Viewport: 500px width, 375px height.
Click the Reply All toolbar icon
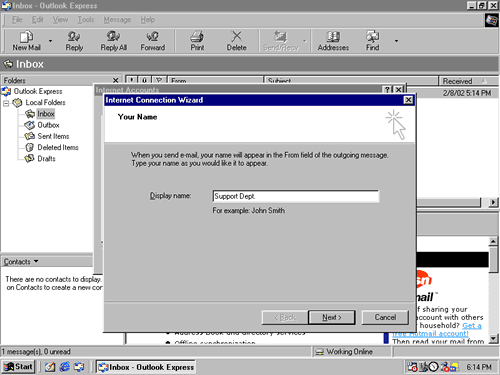(114, 41)
